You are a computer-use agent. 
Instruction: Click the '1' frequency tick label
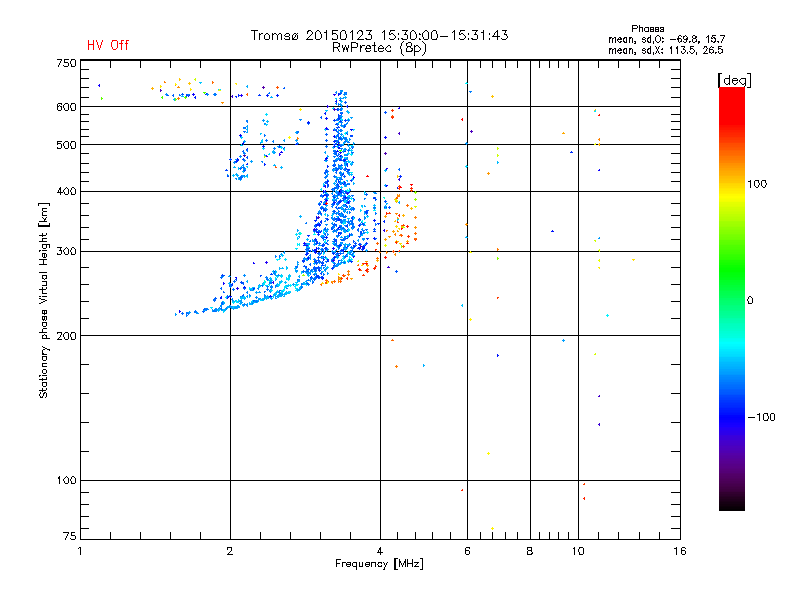tap(80, 551)
